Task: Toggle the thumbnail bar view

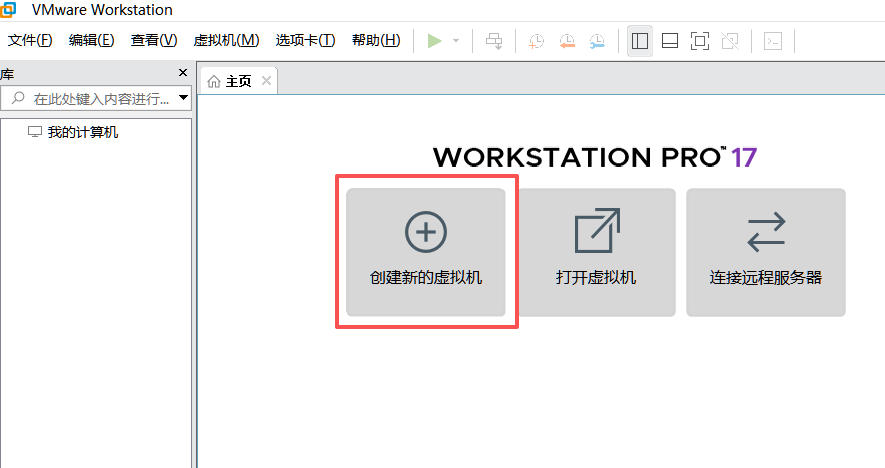Action: (x=670, y=41)
